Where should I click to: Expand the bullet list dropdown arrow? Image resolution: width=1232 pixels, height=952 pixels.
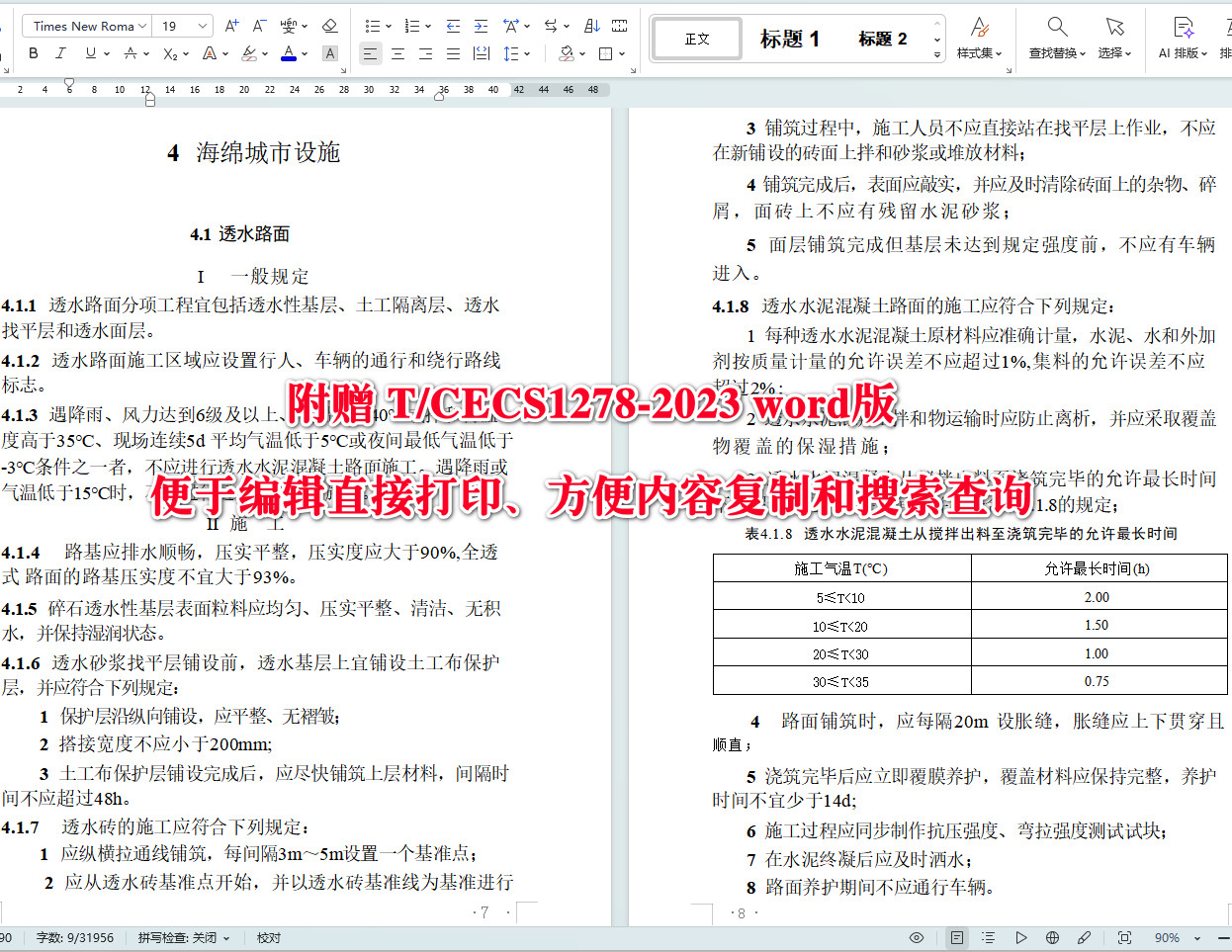(x=388, y=27)
